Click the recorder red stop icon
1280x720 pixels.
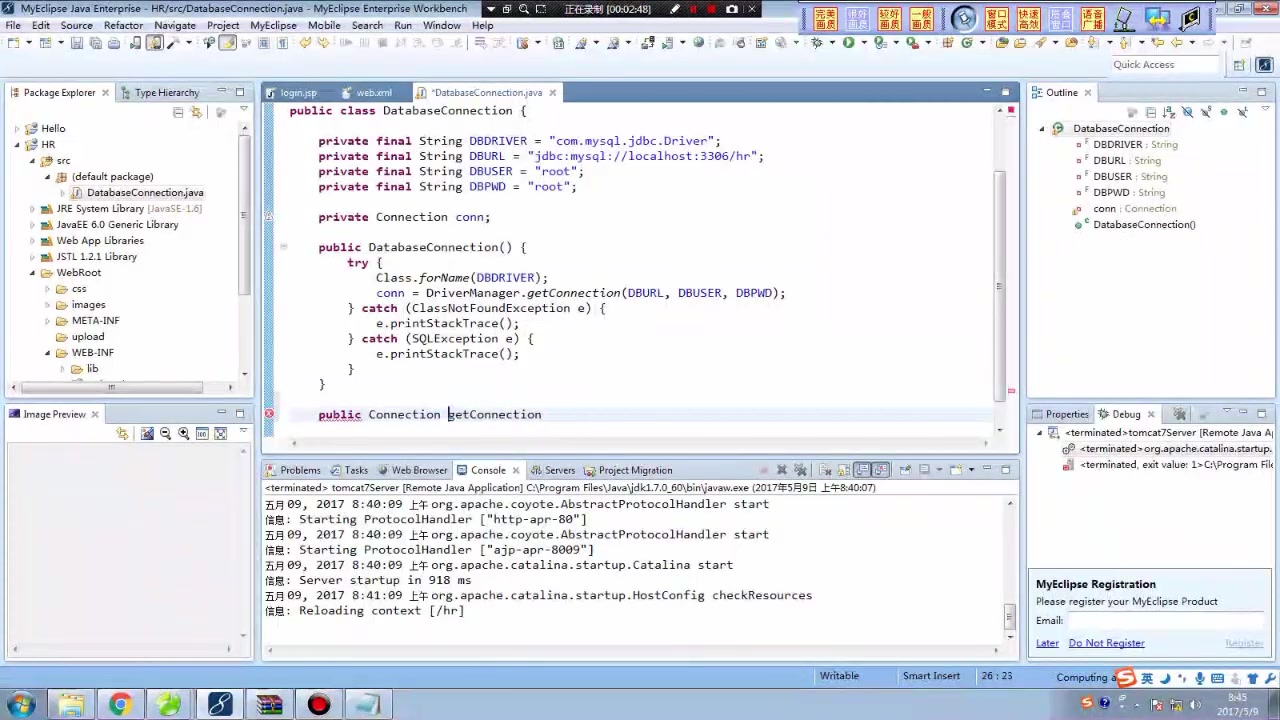point(712,9)
